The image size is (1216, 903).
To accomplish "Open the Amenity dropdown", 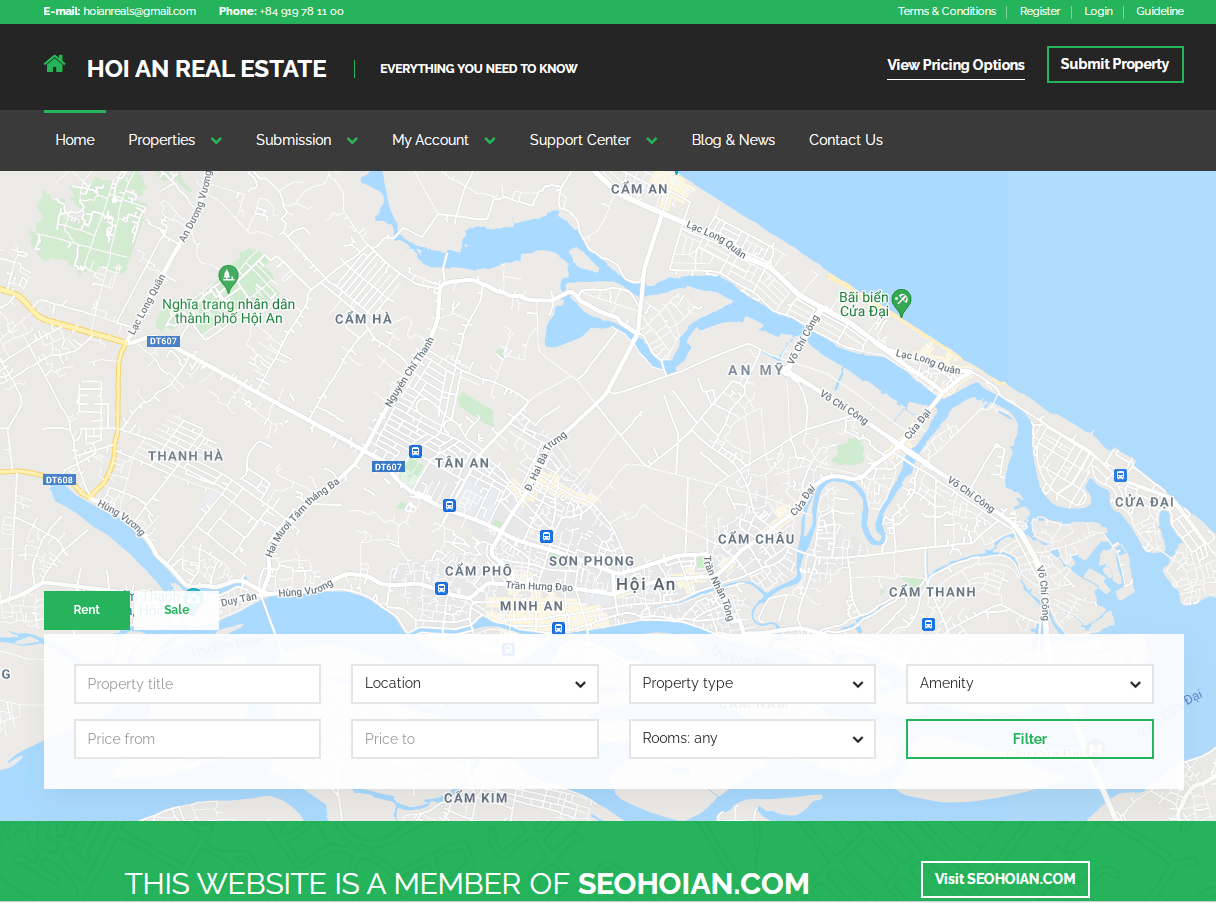I will point(1029,683).
